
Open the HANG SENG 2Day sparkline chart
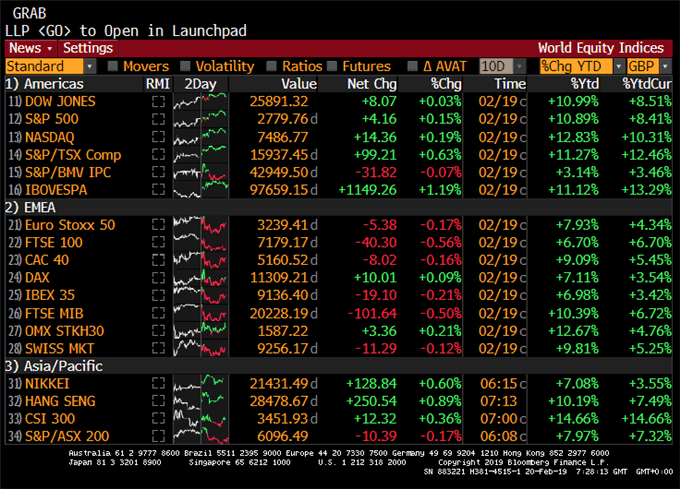click(x=200, y=401)
